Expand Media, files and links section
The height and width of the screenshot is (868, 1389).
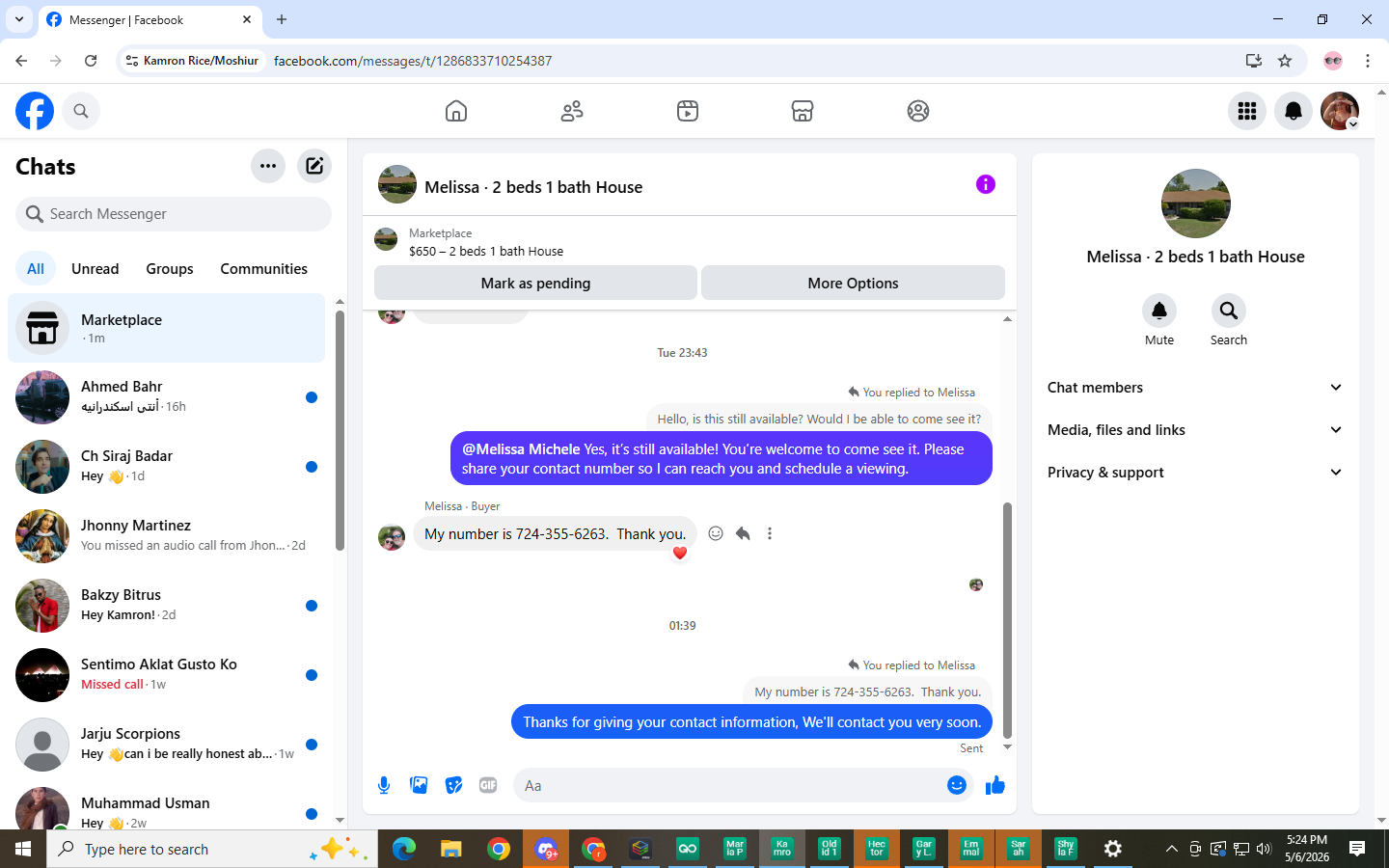coord(1195,430)
